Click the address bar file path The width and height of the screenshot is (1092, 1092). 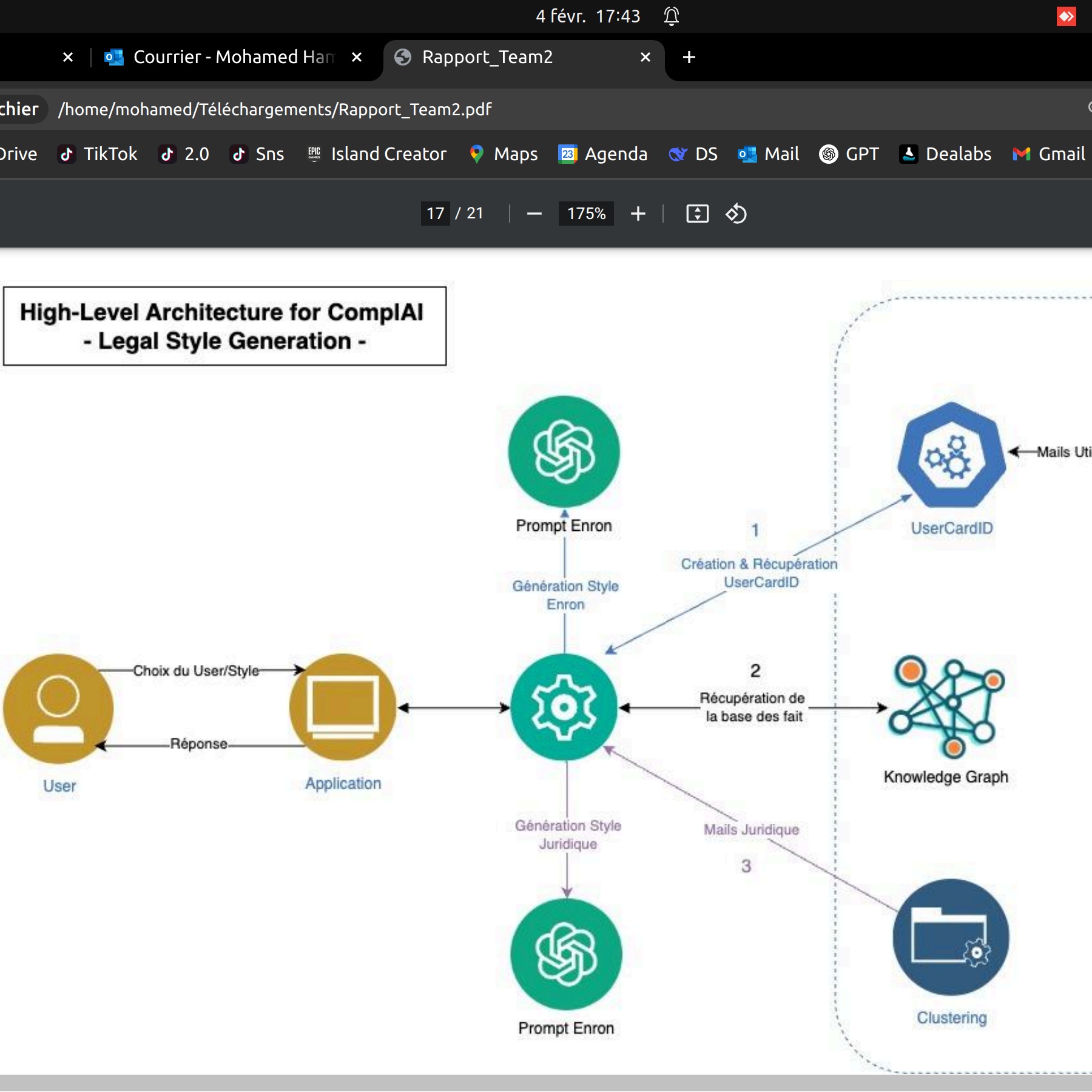click(x=274, y=109)
